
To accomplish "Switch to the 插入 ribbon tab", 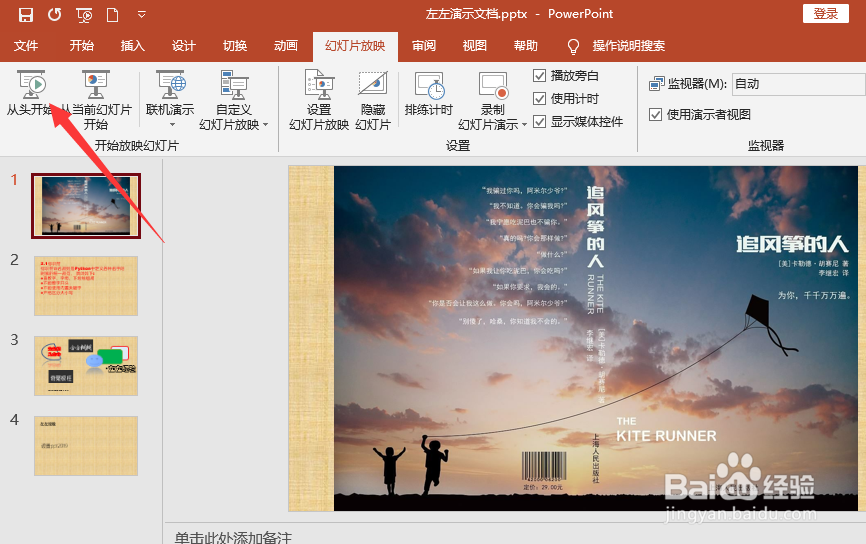I will tap(133, 46).
